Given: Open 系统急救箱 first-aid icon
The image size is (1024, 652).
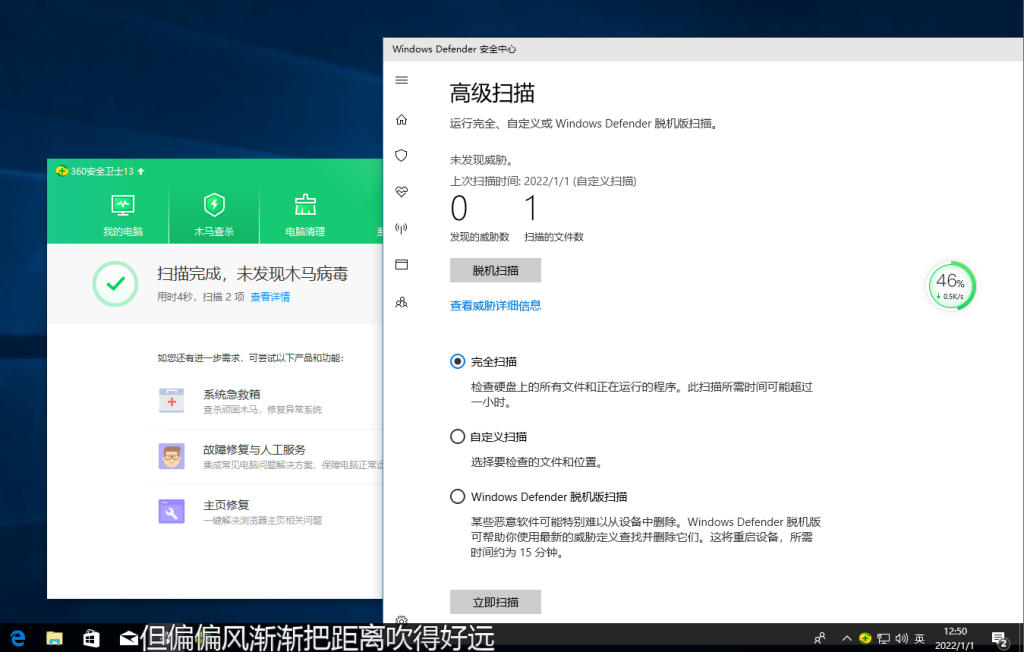Looking at the screenshot, I should (172, 401).
